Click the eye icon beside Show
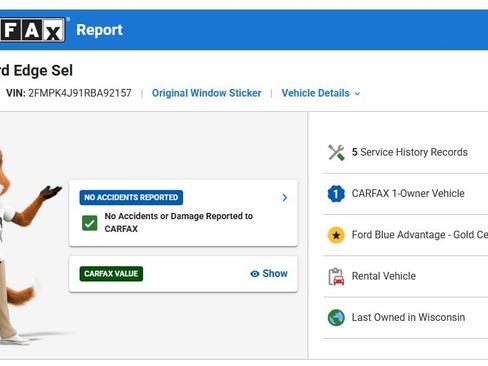 tap(255, 274)
